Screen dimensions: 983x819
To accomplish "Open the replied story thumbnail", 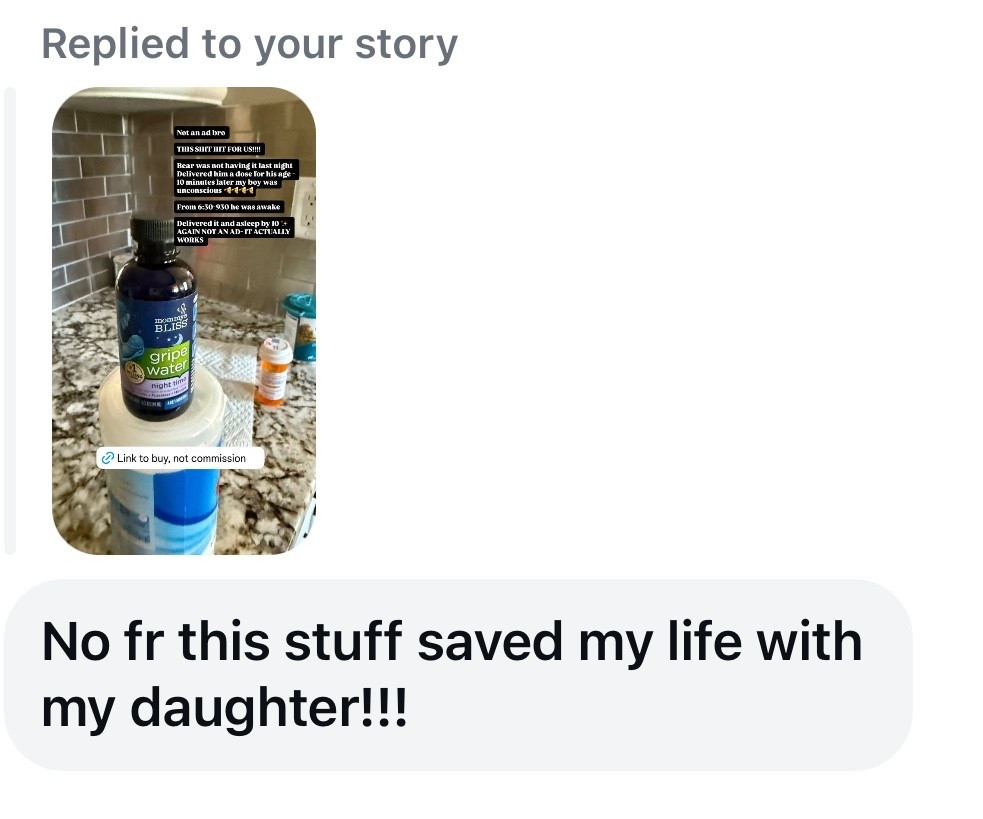I will (x=184, y=320).
